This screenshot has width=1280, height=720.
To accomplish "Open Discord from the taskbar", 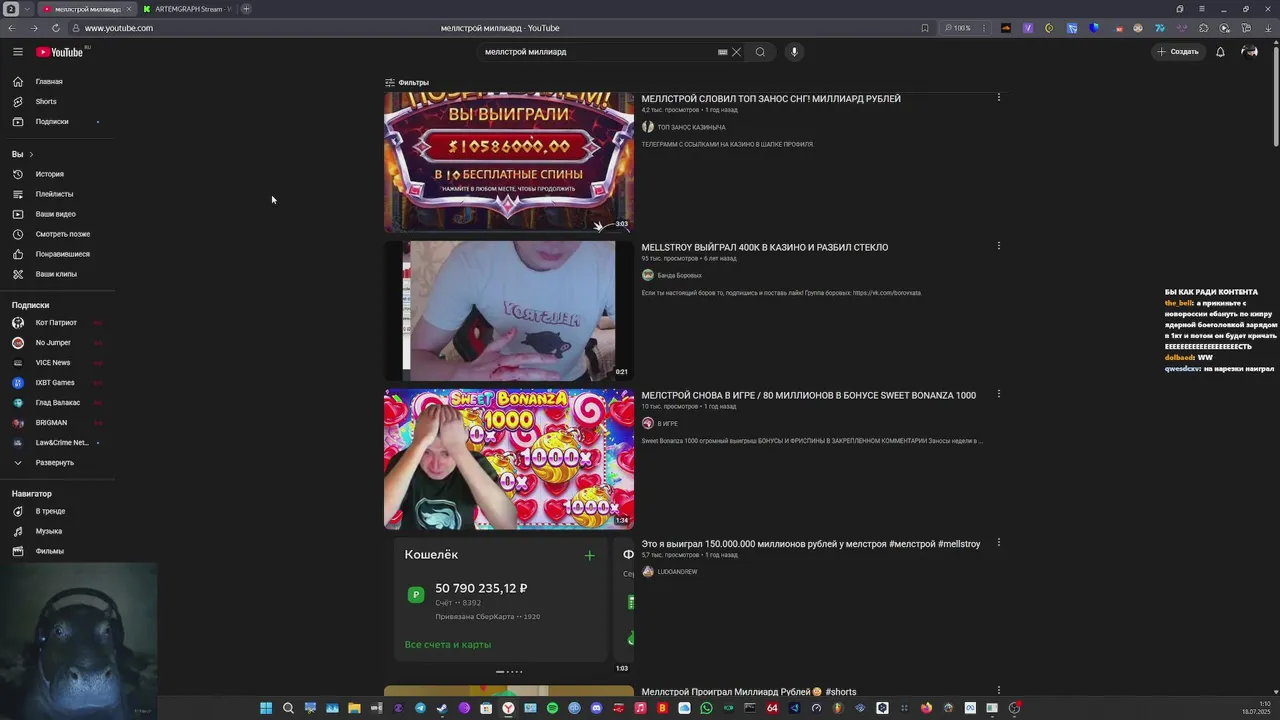I will 596,708.
